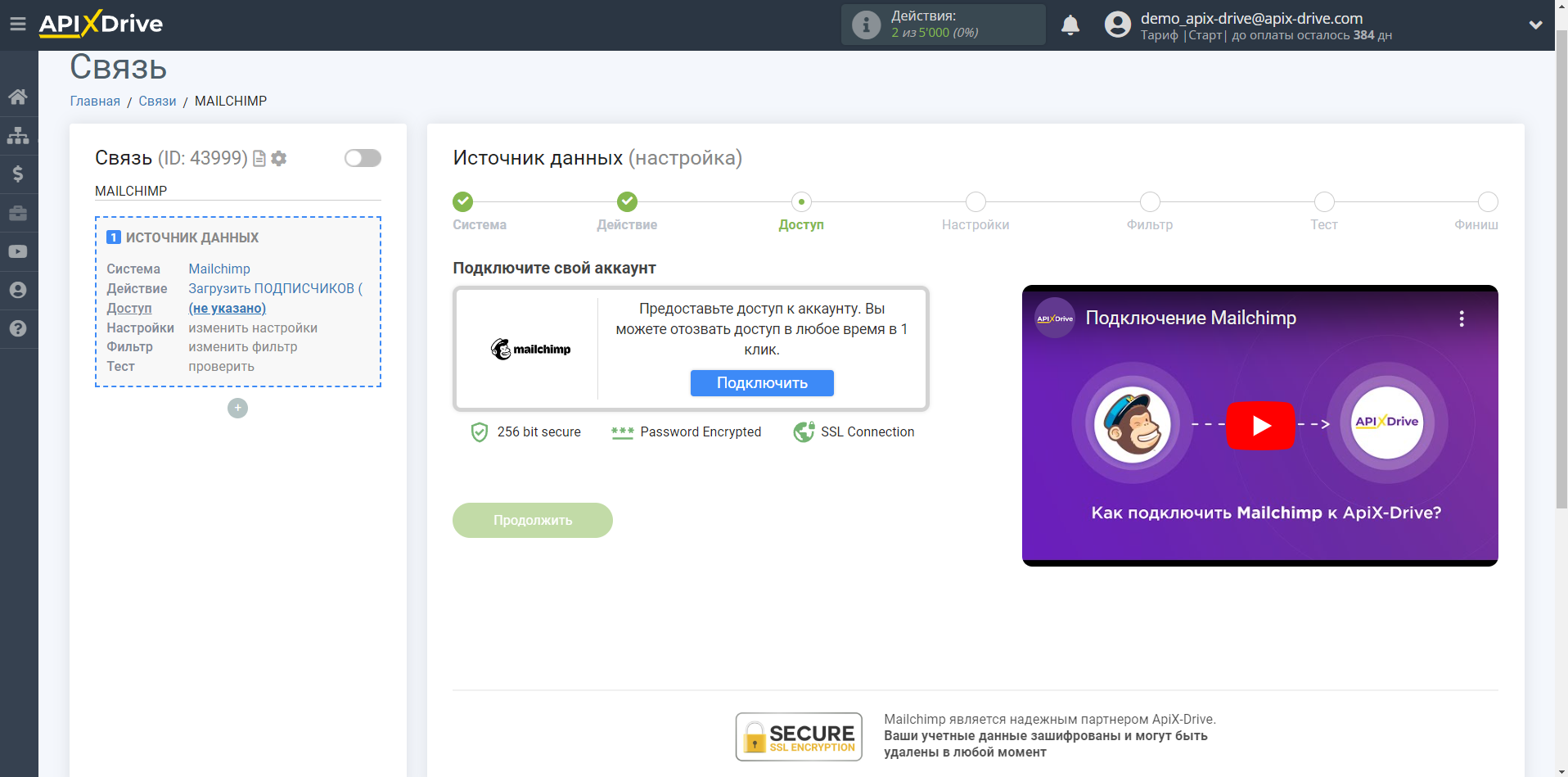
Task: Click the account email demo_apix-drive@apix-drive.com
Action: [1251, 18]
